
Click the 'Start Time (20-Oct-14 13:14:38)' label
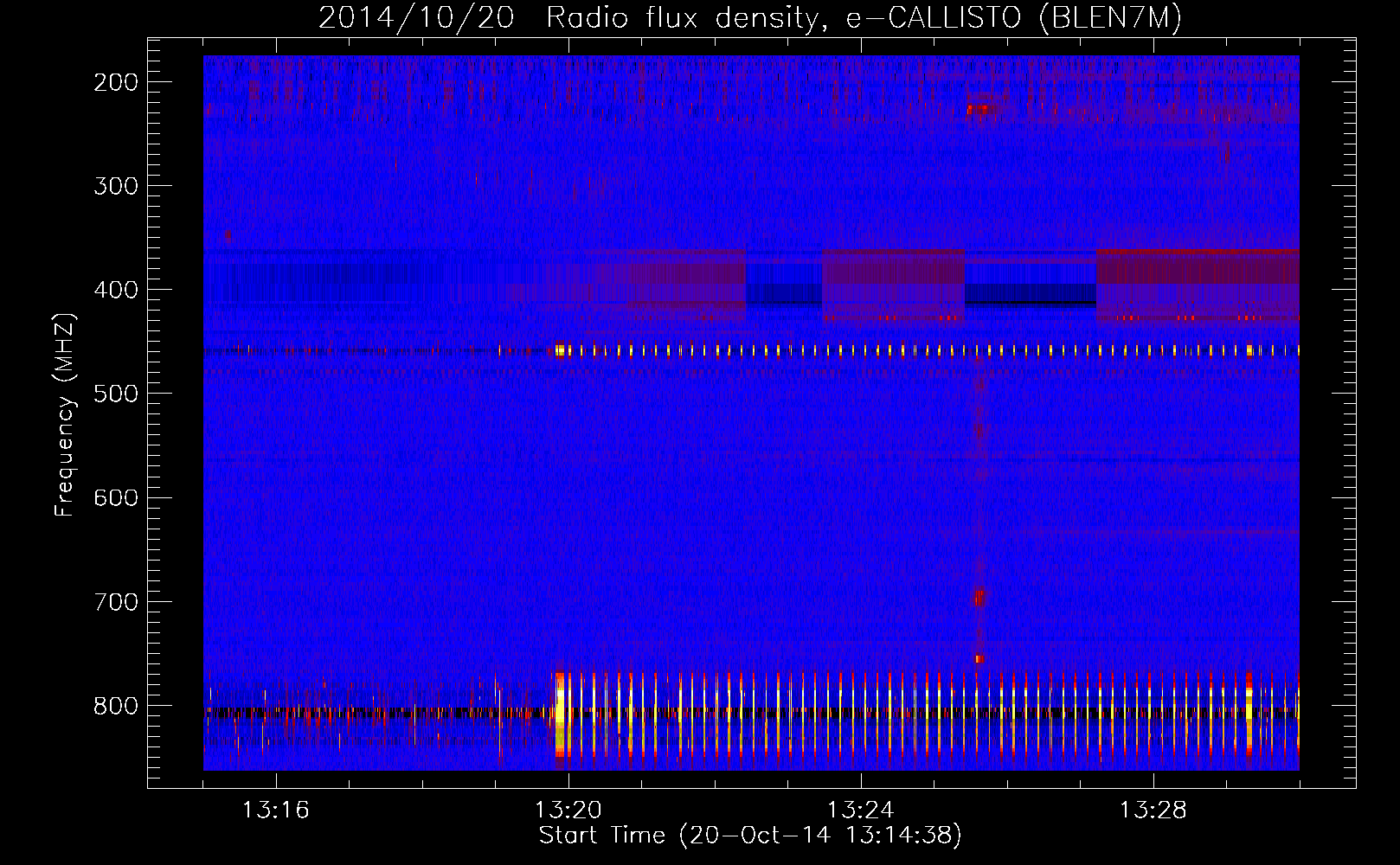point(750,836)
